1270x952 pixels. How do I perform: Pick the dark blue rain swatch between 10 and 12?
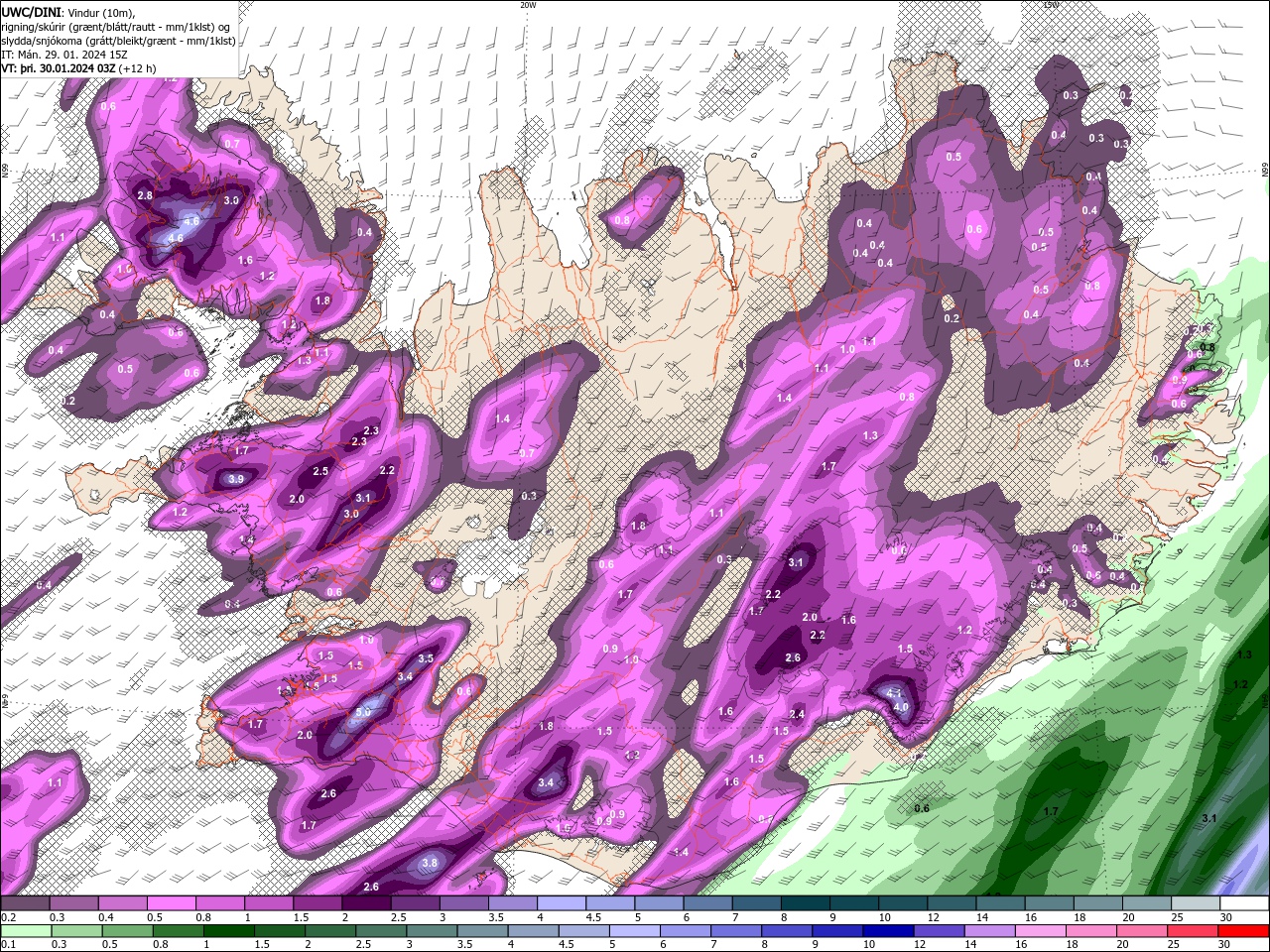889,931
